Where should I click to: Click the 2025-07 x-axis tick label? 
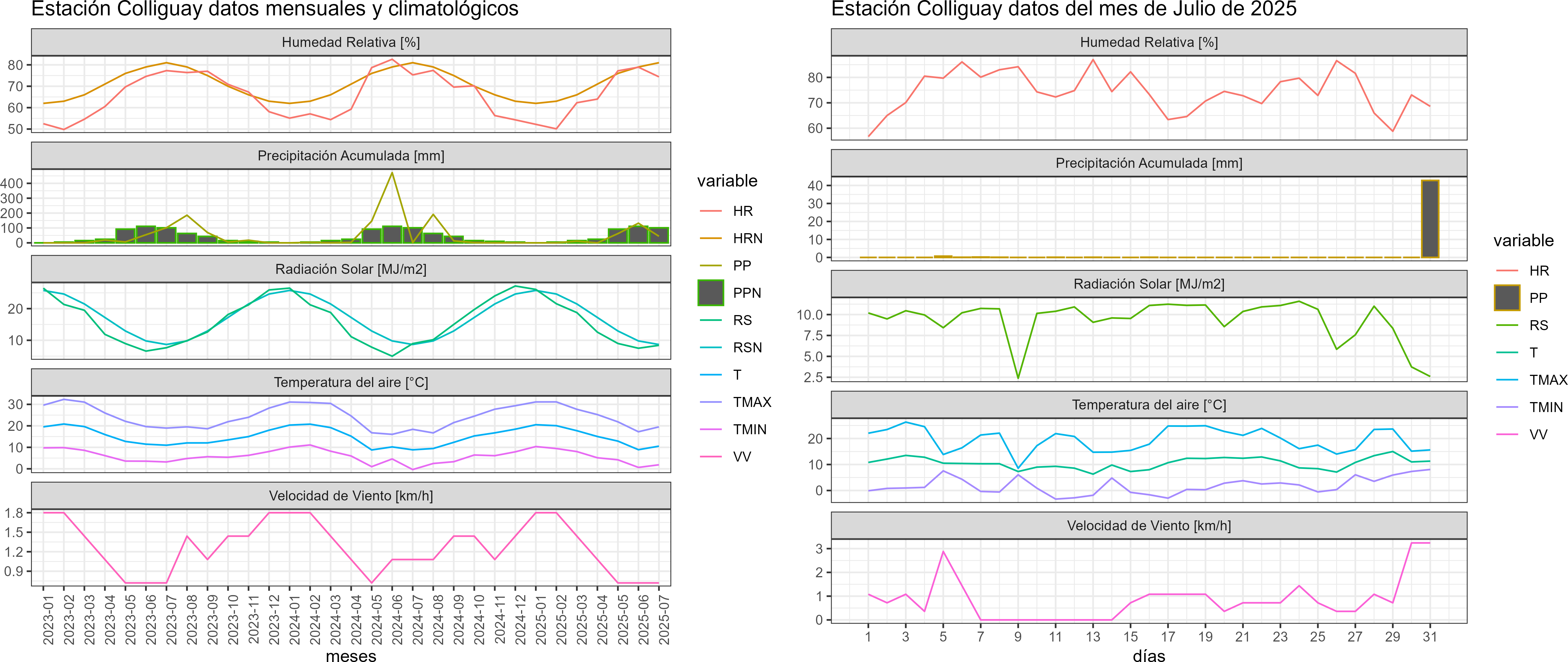click(x=664, y=619)
